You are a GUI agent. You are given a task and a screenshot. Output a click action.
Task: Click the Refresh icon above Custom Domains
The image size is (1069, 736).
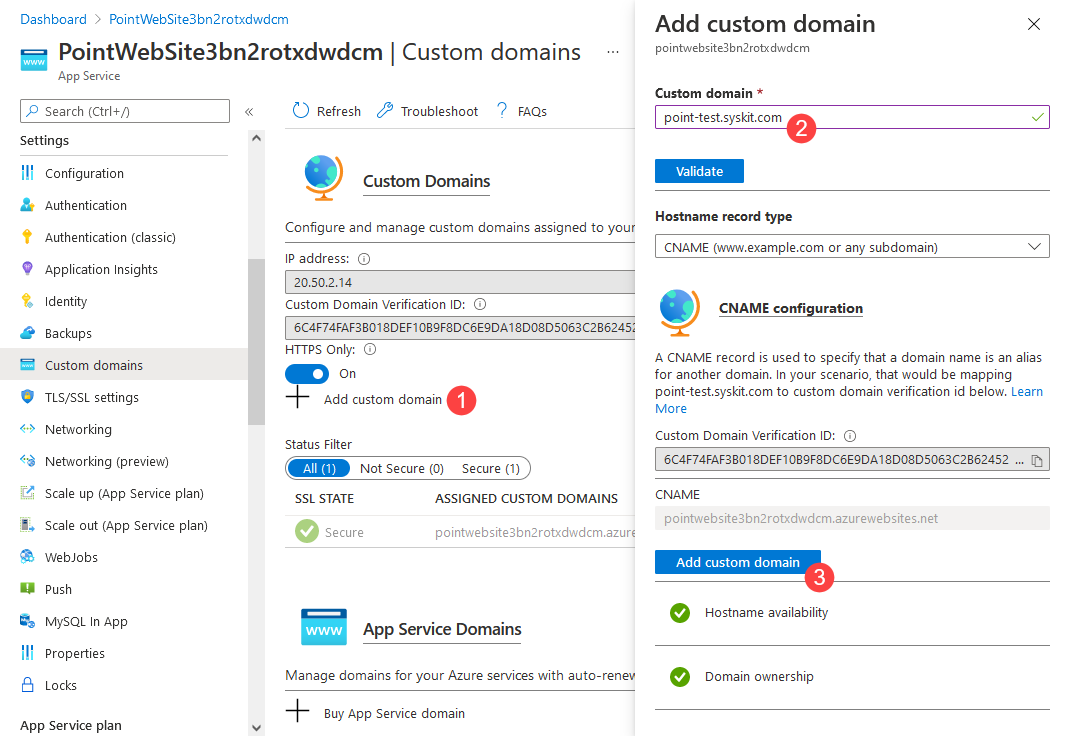coord(326,110)
